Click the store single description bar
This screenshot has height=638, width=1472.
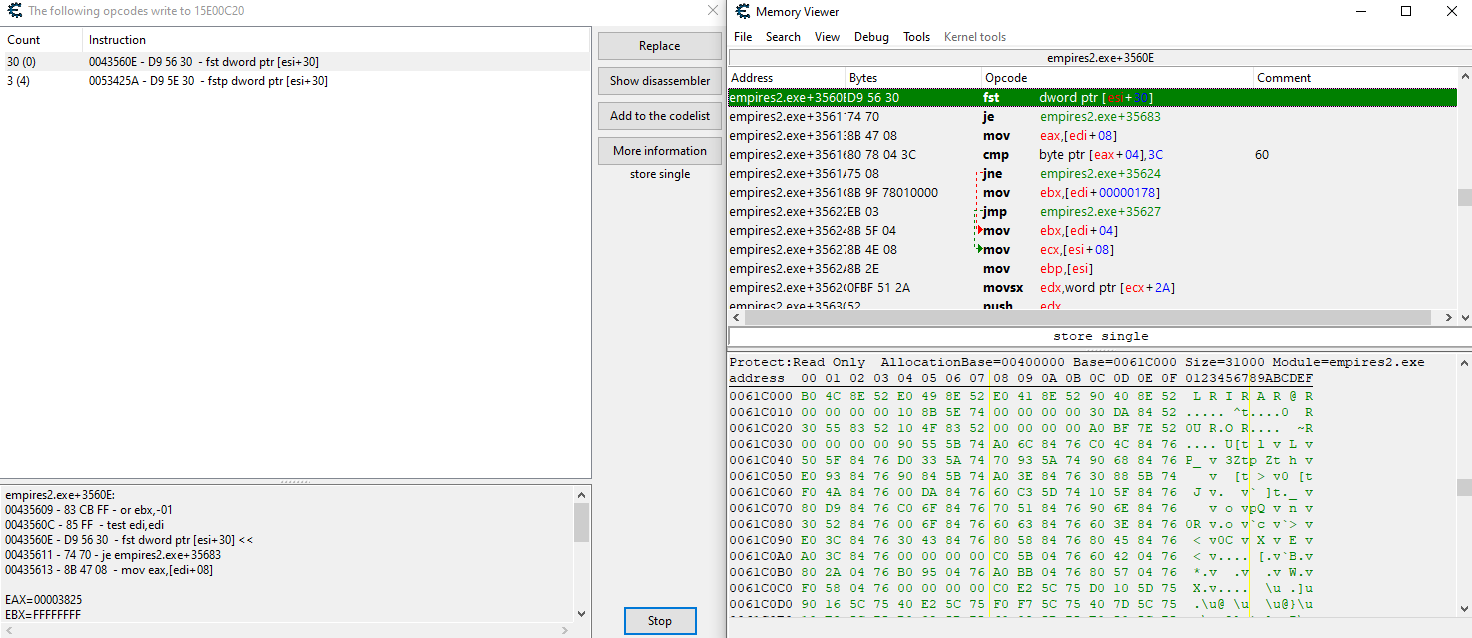click(1100, 336)
